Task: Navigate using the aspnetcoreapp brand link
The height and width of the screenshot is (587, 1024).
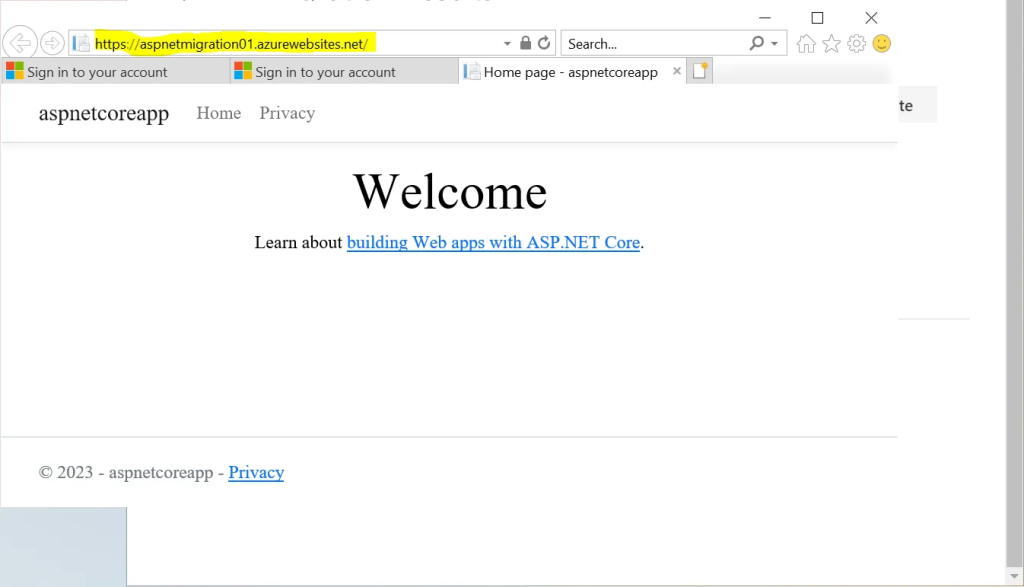Action: (x=103, y=113)
